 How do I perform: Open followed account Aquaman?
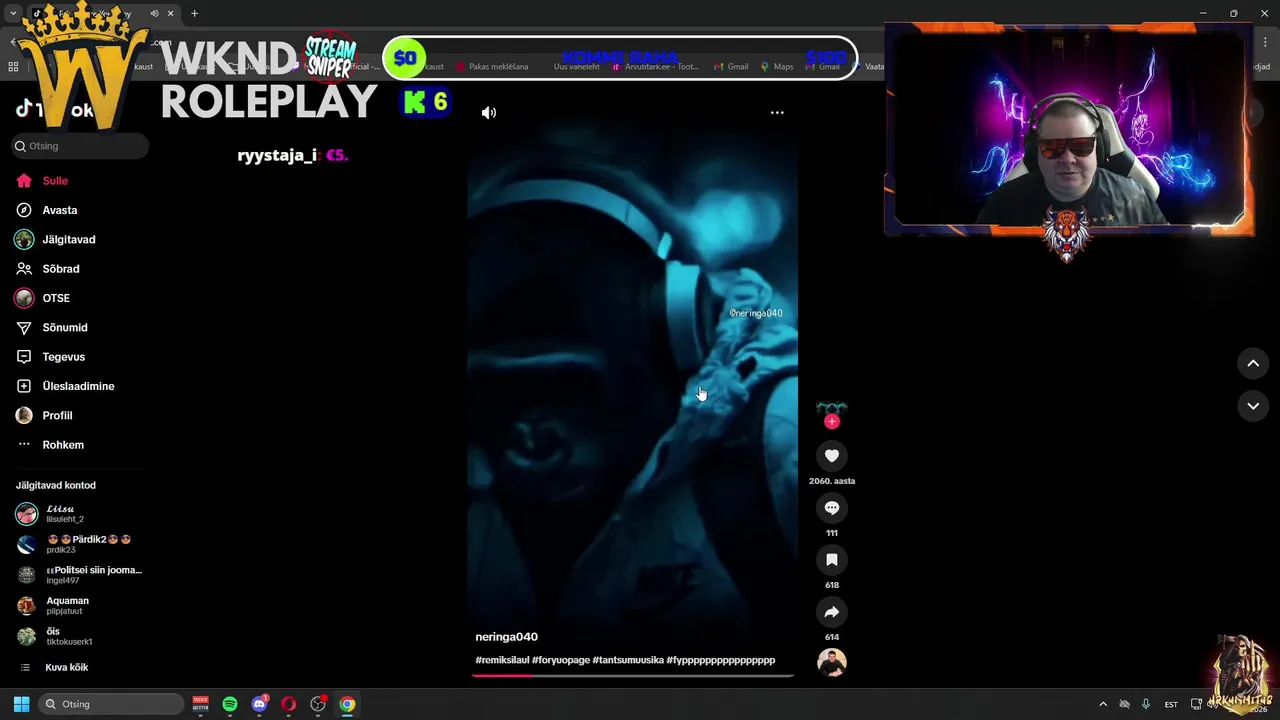point(78,606)
